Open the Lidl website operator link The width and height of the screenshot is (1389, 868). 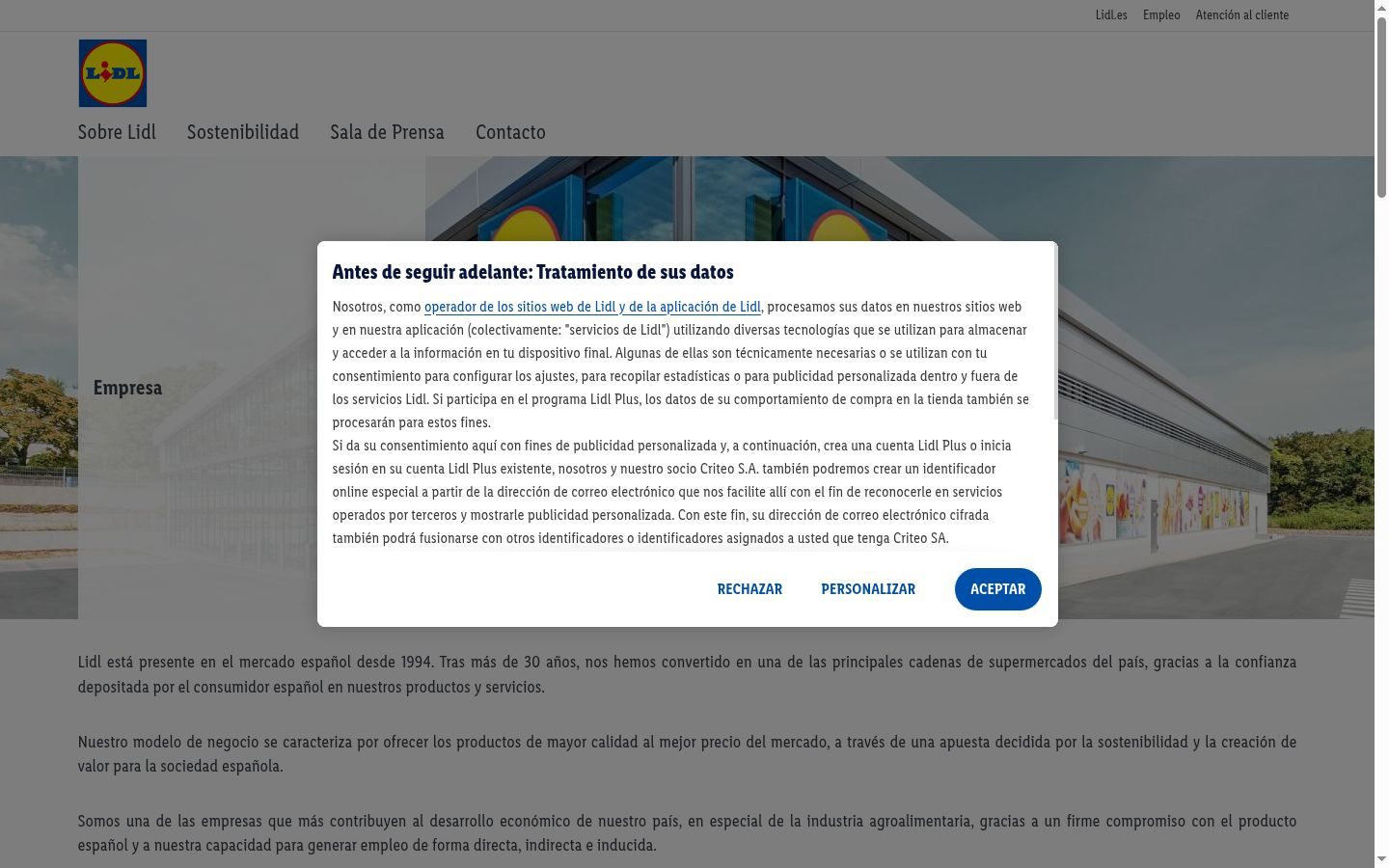click(x=592, y=307)
